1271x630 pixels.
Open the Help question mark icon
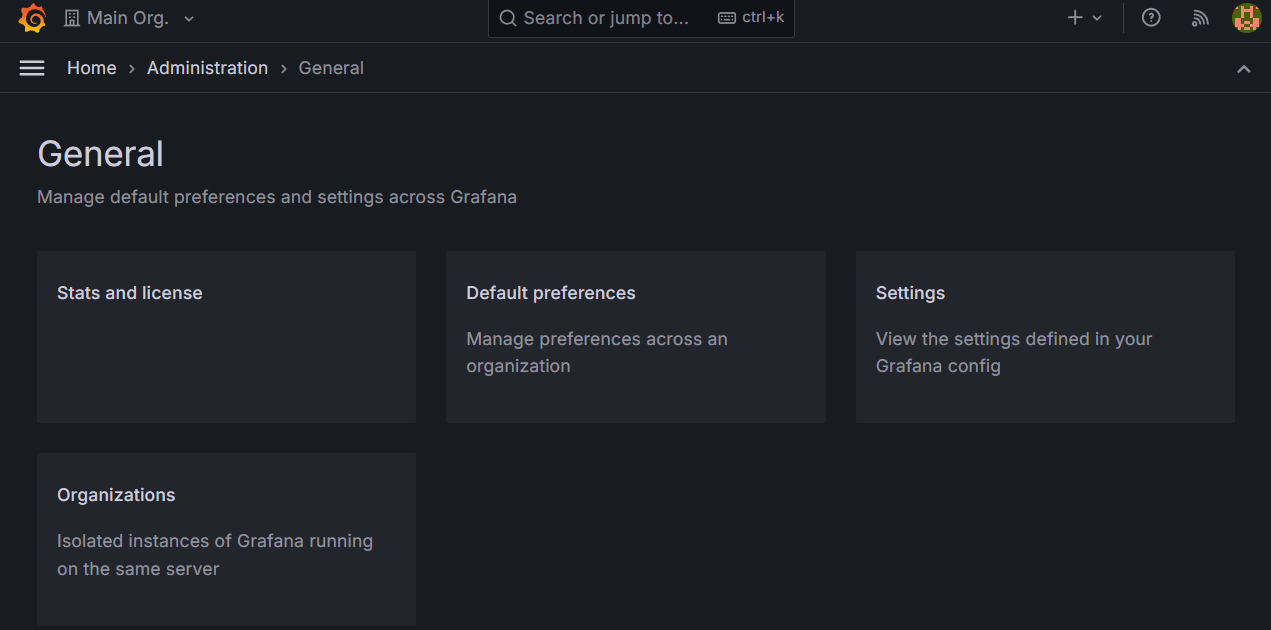click(x=1151, y=18)
